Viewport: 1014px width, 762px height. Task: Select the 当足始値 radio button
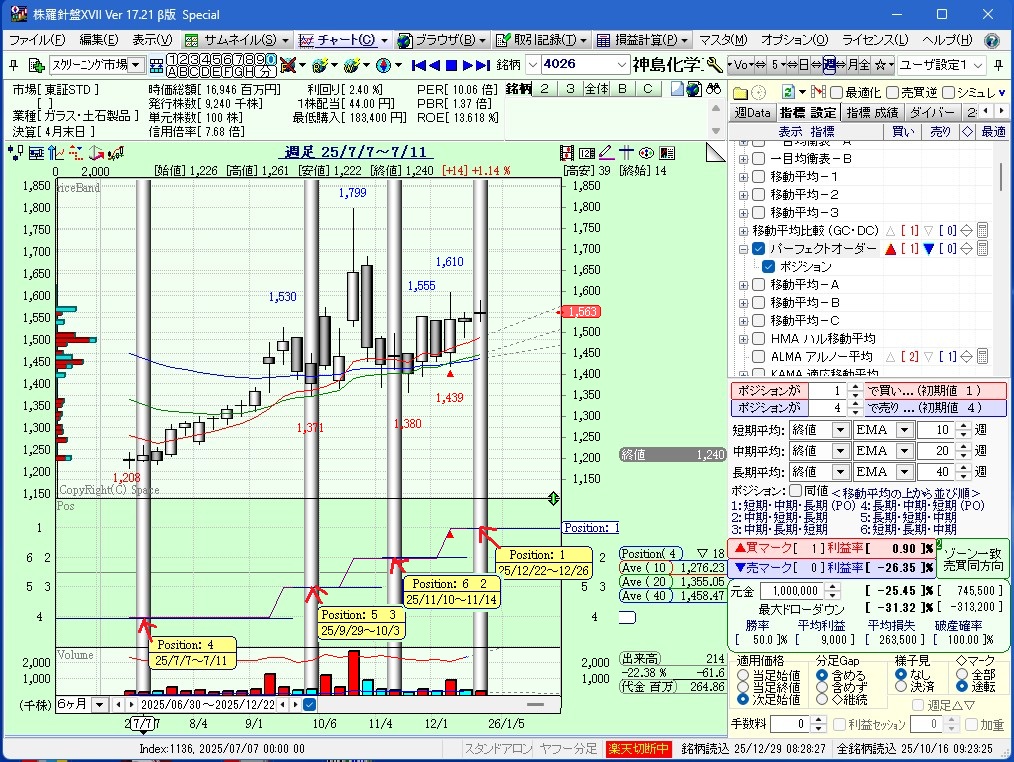(742, 675)
